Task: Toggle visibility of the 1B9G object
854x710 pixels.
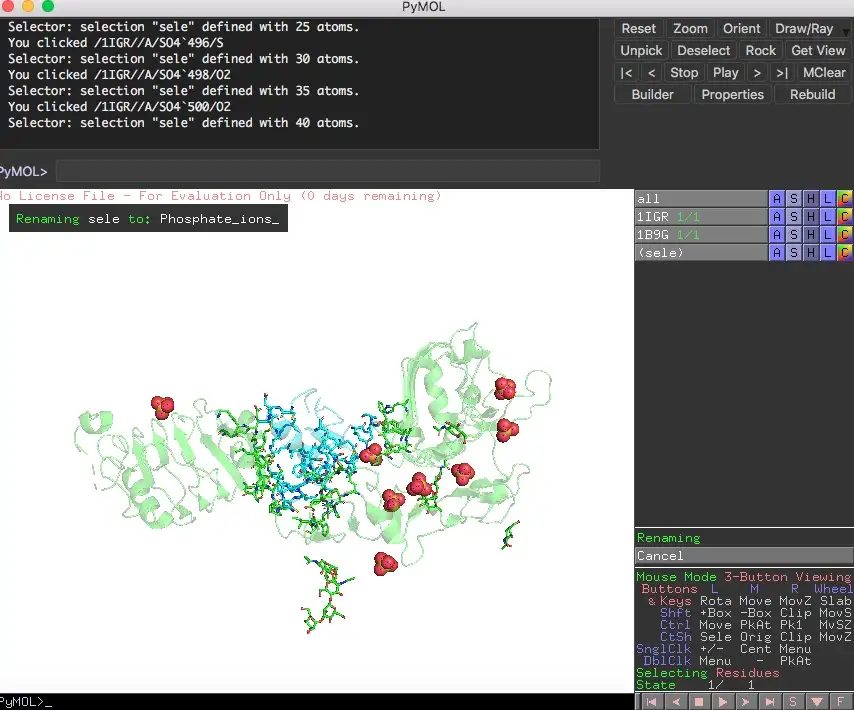Action: coord(700,235)
